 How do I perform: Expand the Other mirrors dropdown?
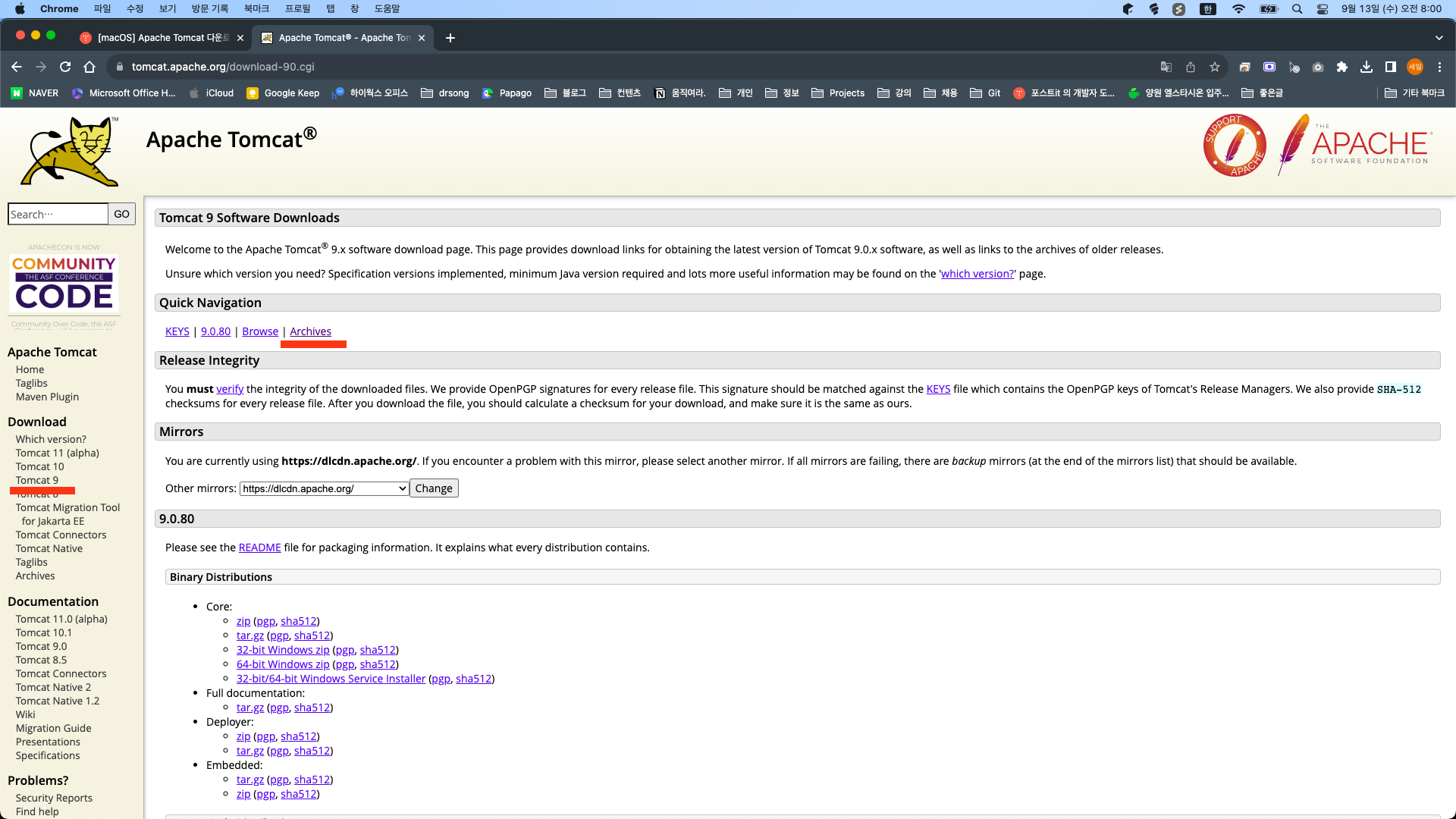coord(325,488)
